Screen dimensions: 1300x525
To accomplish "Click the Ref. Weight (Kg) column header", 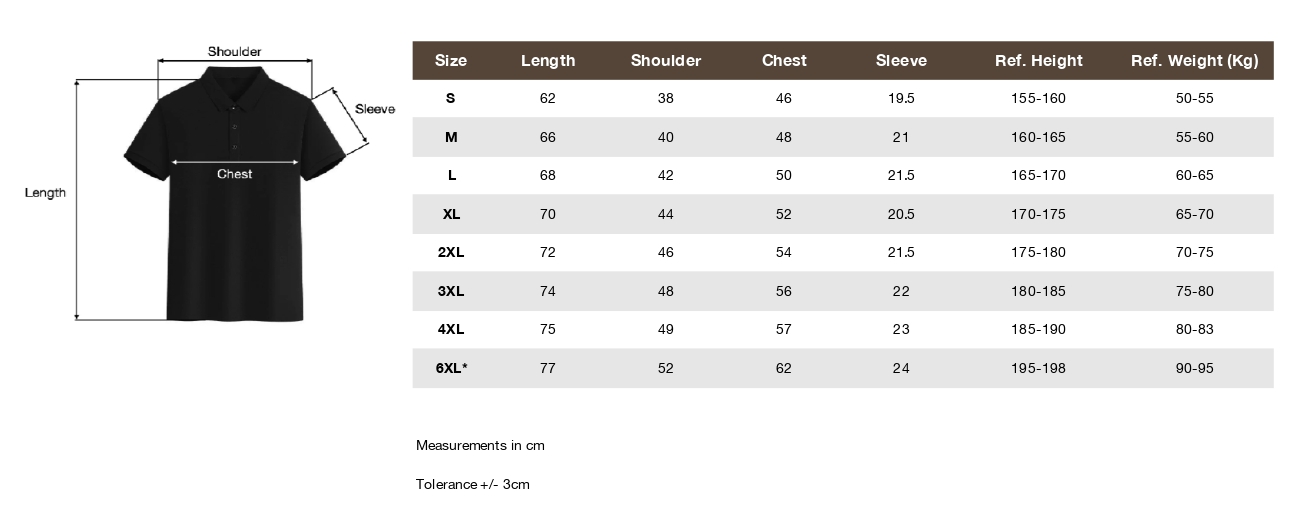I will tap(1194, 61).
